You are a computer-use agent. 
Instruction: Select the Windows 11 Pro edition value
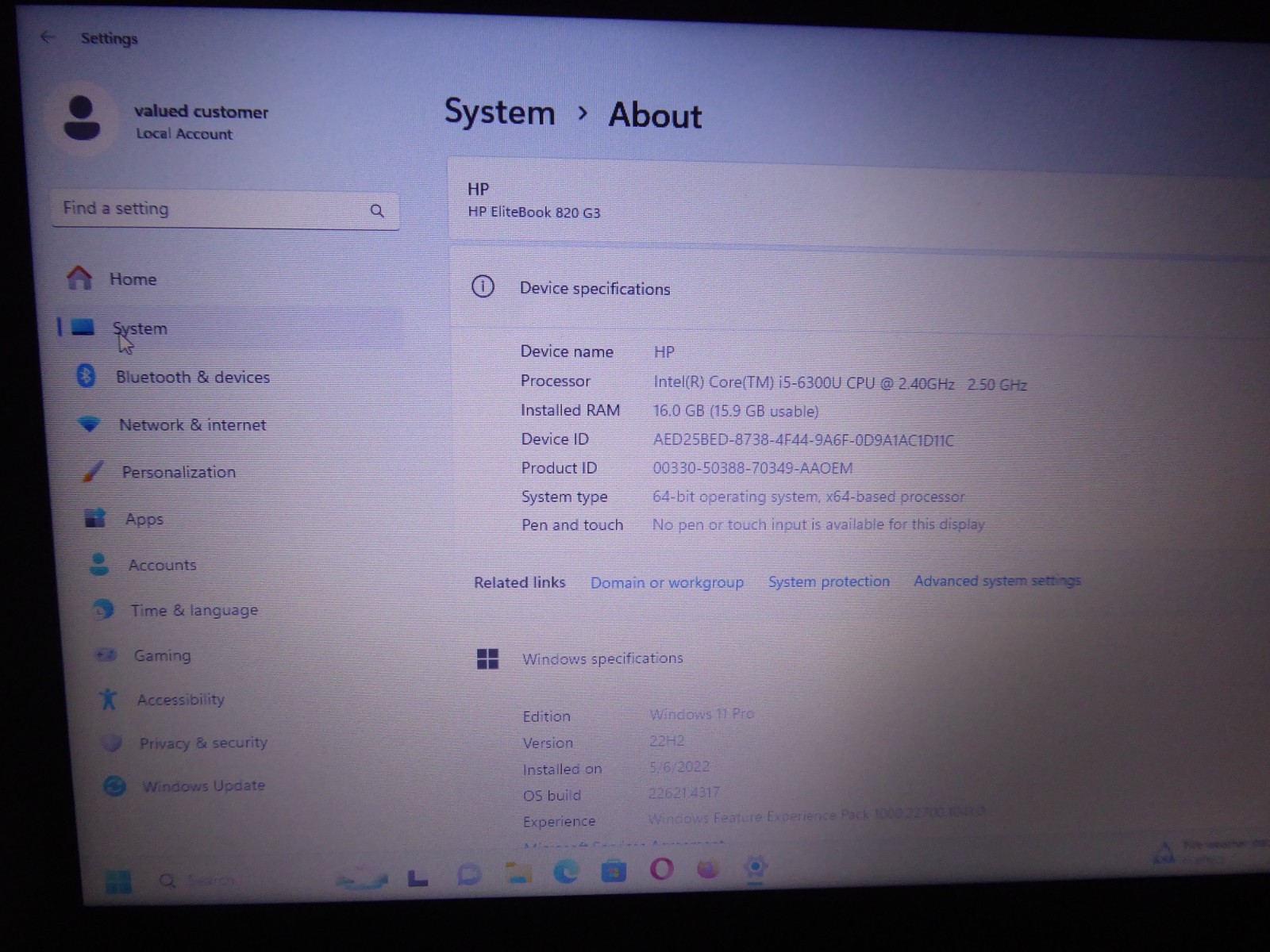tap(702, 714)
